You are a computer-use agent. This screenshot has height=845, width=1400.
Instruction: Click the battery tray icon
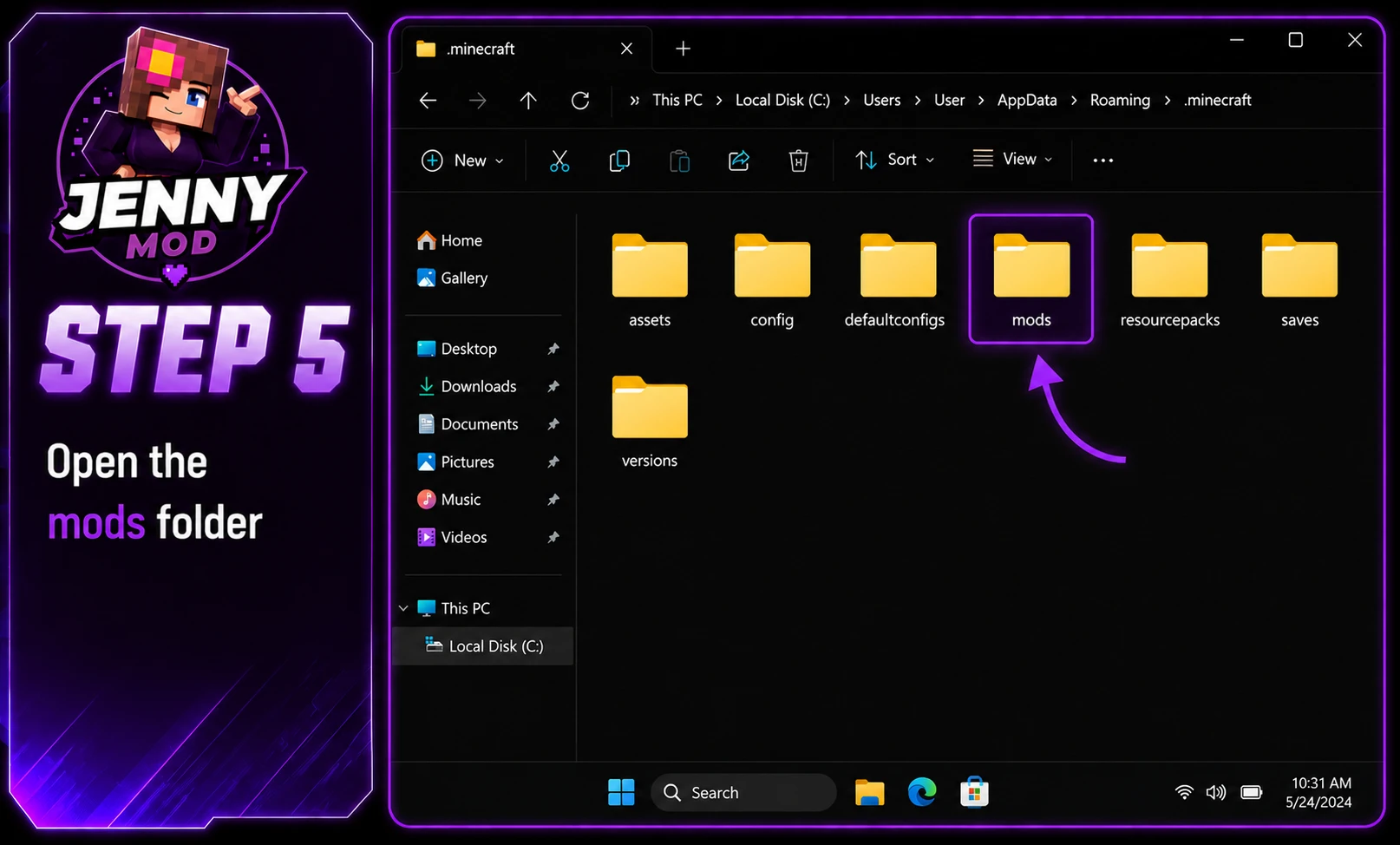(x=1251, y=792)
